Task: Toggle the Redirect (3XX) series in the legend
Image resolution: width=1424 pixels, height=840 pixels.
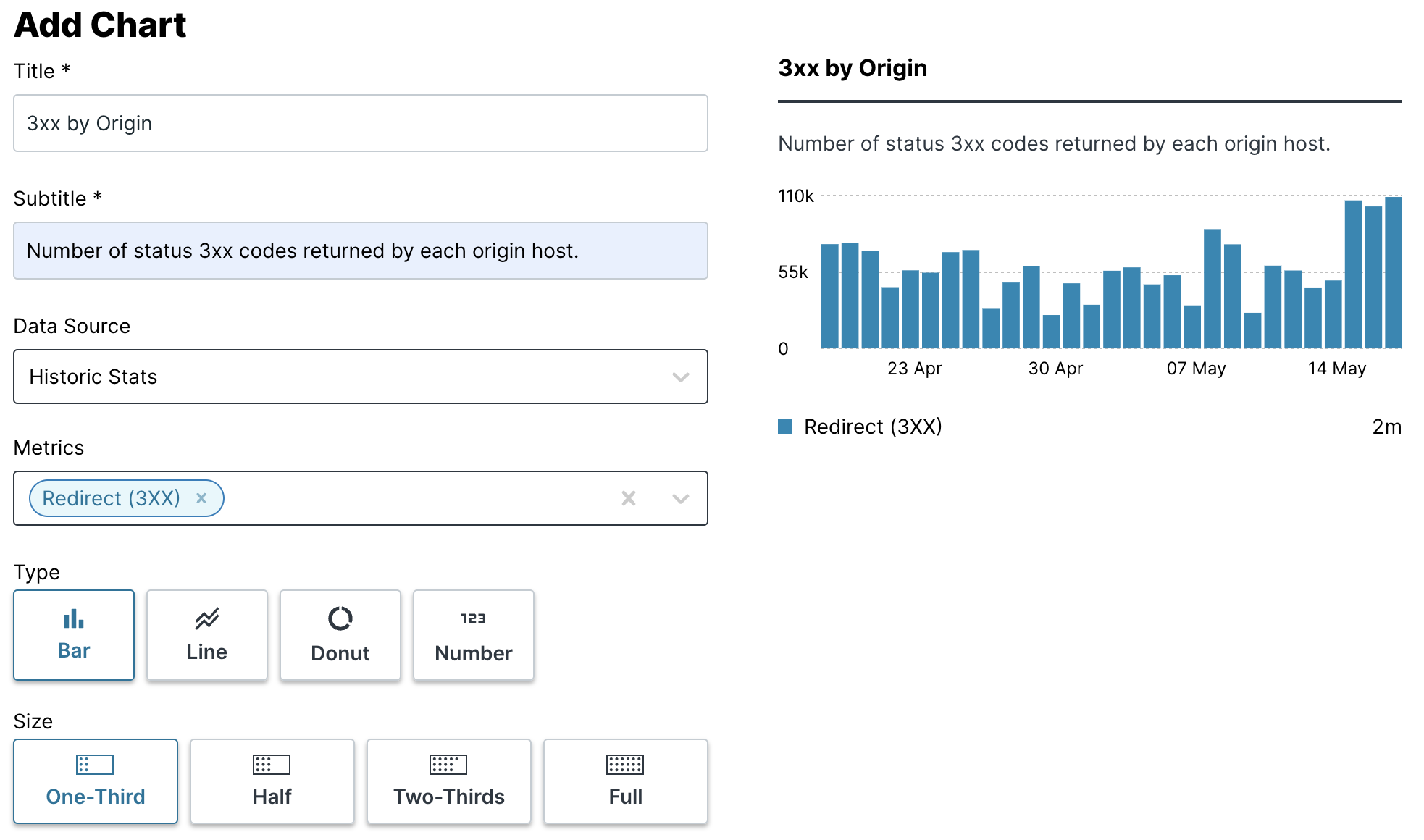Action: [872, 427]
